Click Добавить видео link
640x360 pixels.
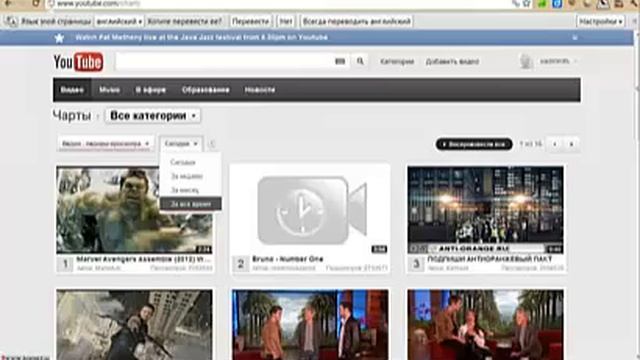click(452, 62)
